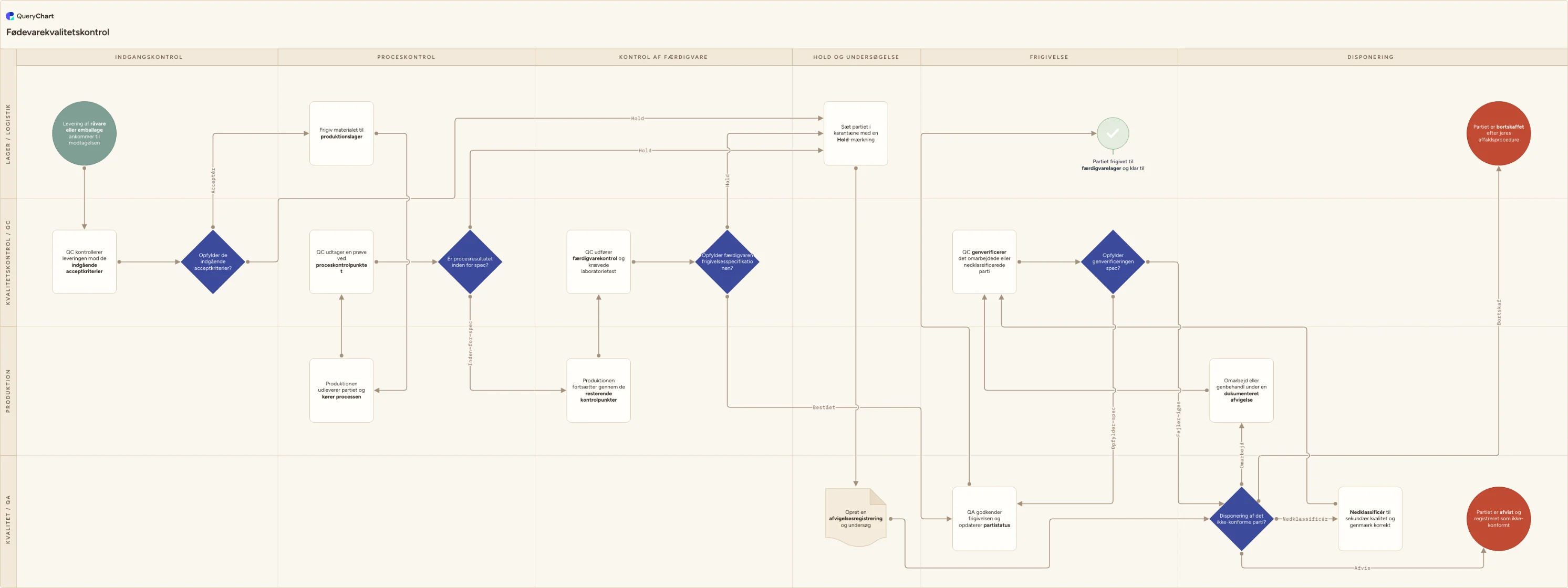
Task: Select the HOLD OG UNDERSØGELSE column header
Action: coord(856,57)
